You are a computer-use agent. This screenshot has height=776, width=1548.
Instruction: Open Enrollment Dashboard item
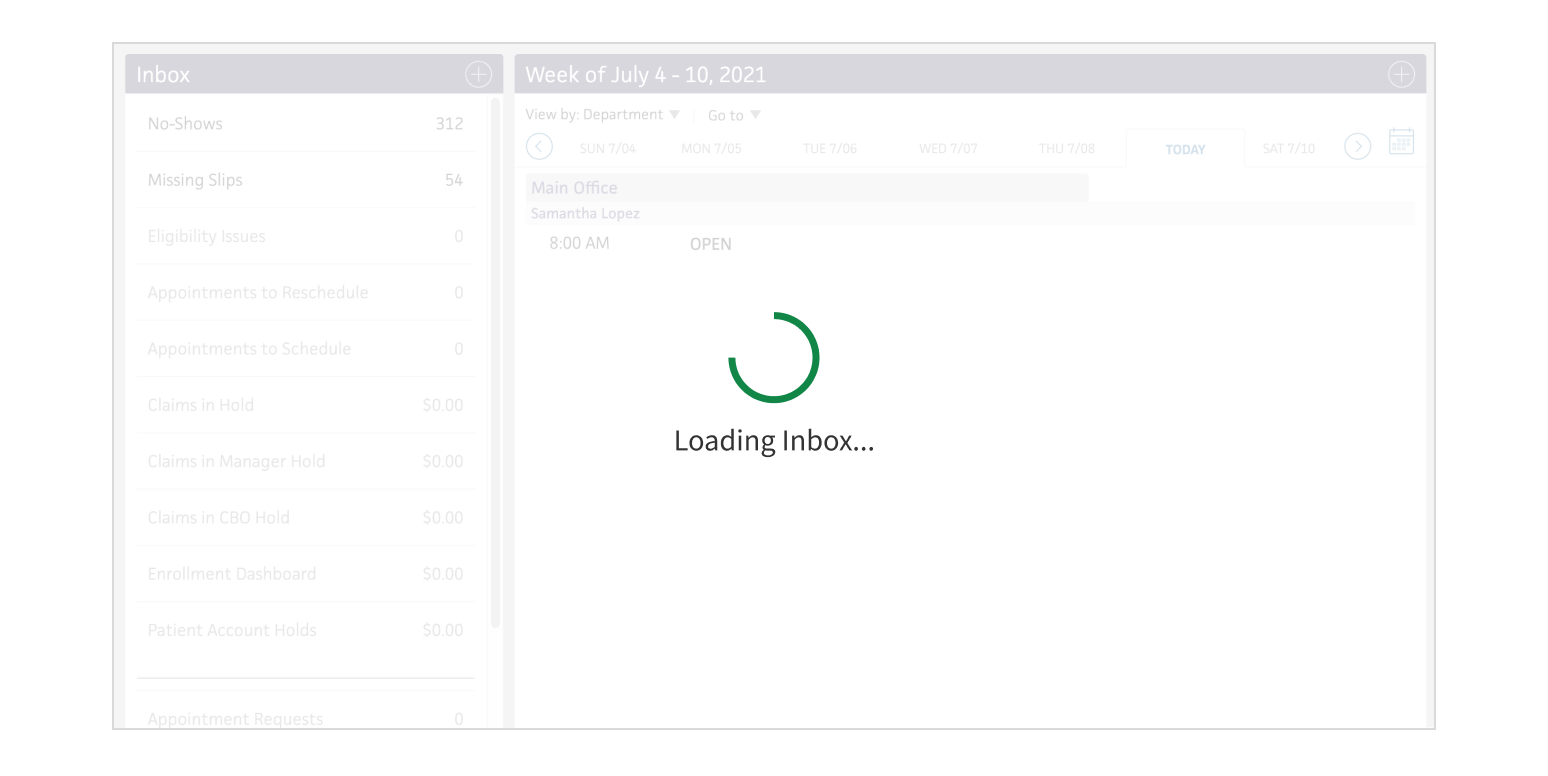click(x=306, y=573)
